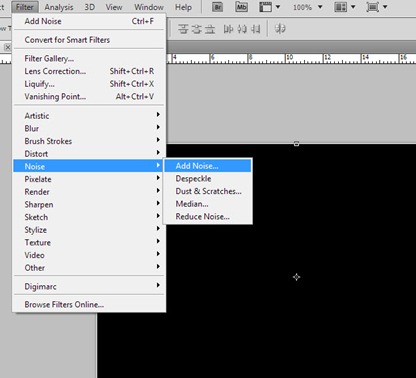This screenshot has width=416, height=378.
Task: Click Distribute horizontal centers icon
Action: 242,29
